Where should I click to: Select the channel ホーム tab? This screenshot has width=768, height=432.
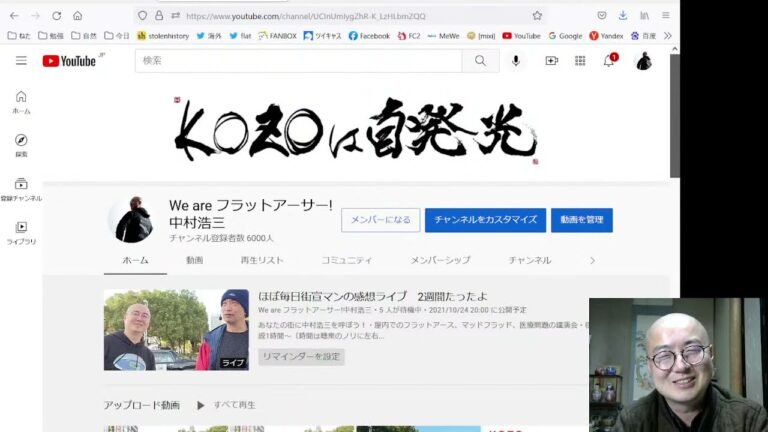(135, 261)
